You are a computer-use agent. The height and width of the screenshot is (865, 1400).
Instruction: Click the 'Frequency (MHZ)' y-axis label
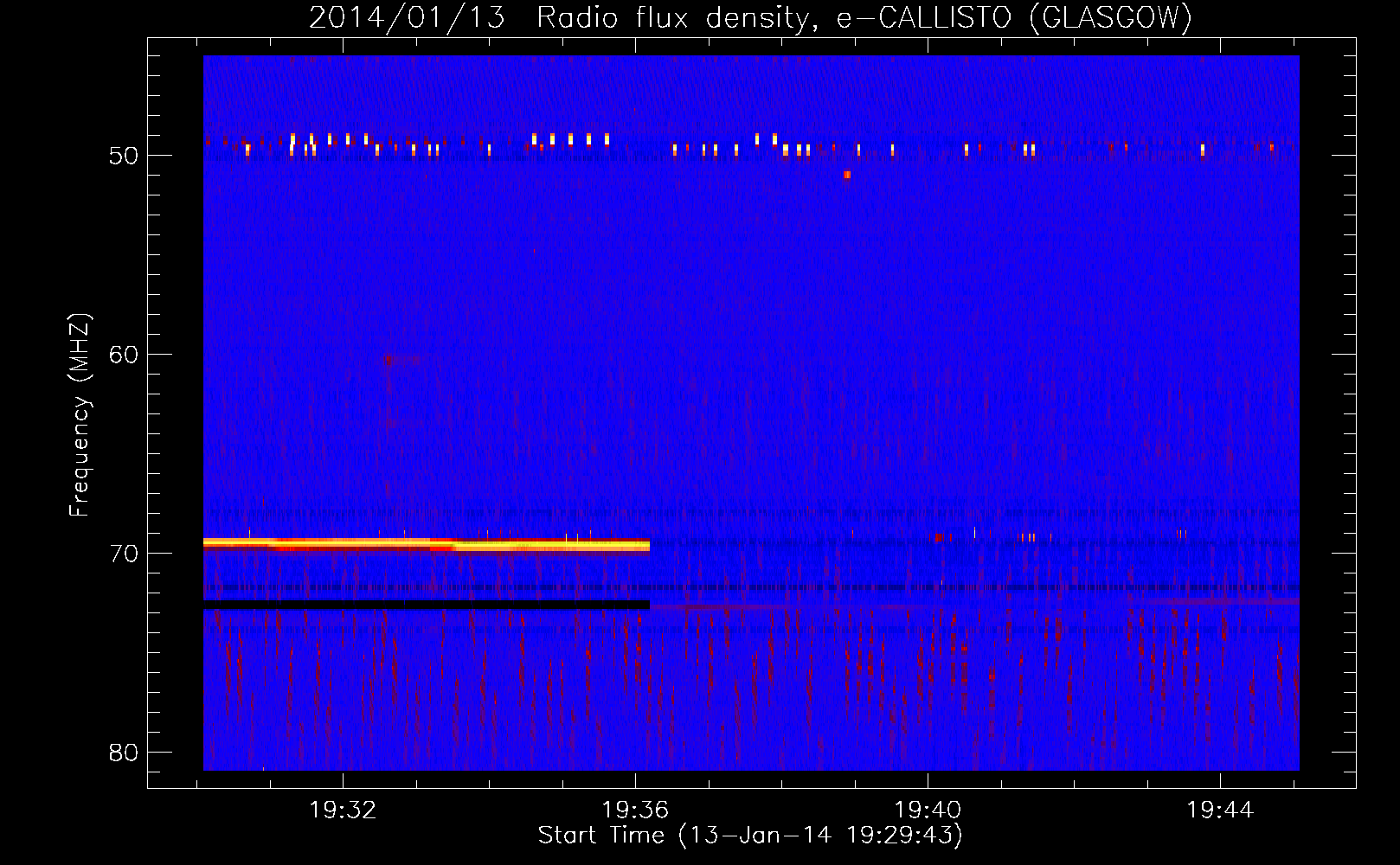tap(79, 415)
